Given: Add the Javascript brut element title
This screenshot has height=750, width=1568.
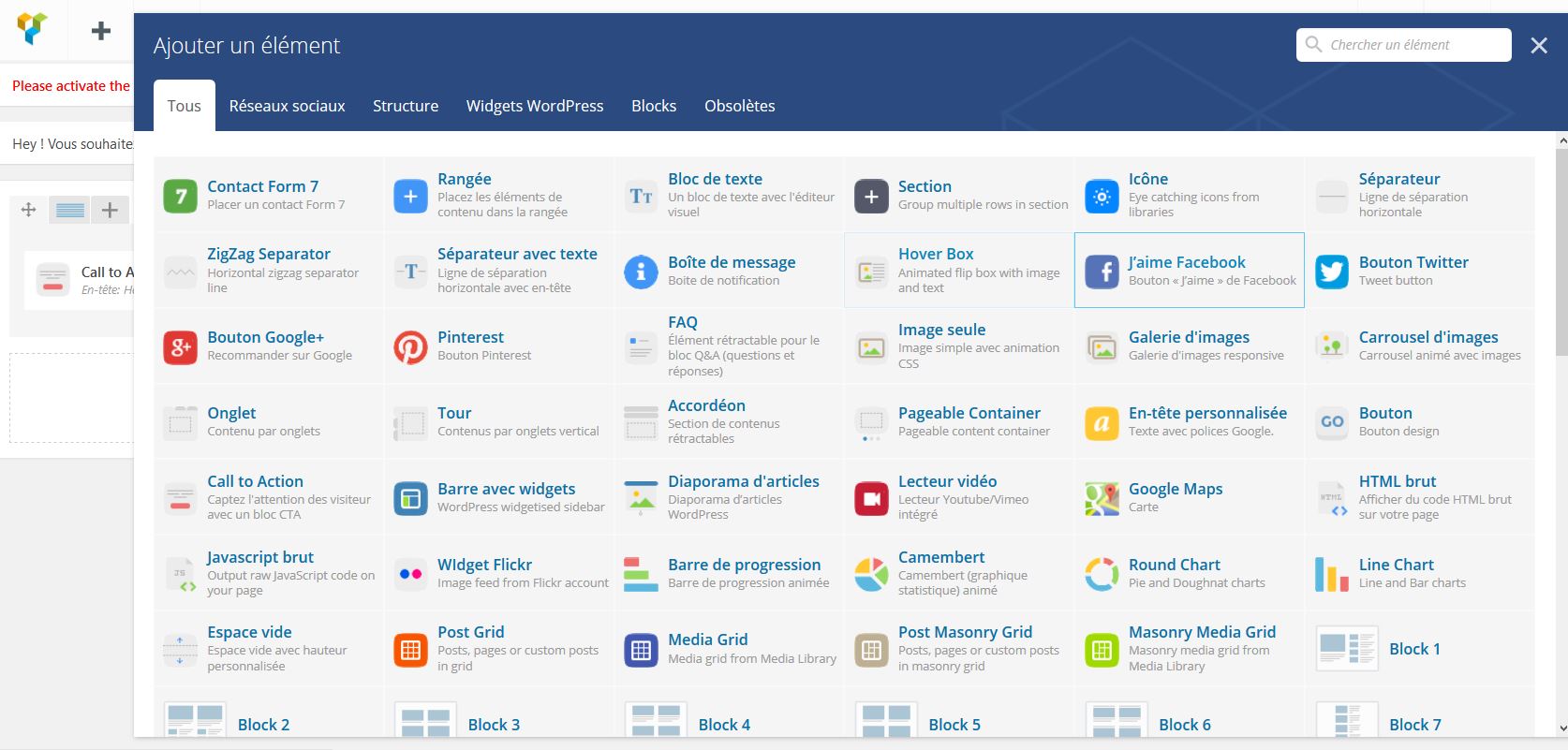Looking at the screenshot, I should point(260,557).
